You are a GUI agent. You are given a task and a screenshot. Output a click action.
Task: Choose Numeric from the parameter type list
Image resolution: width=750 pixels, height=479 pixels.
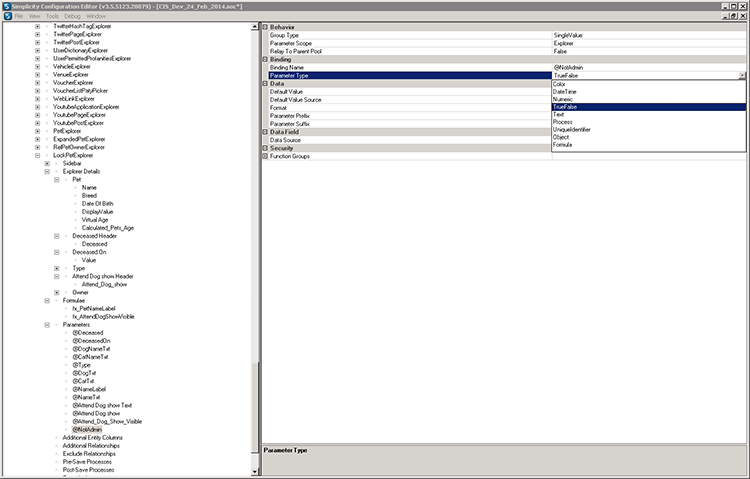(x=564, y=100)
